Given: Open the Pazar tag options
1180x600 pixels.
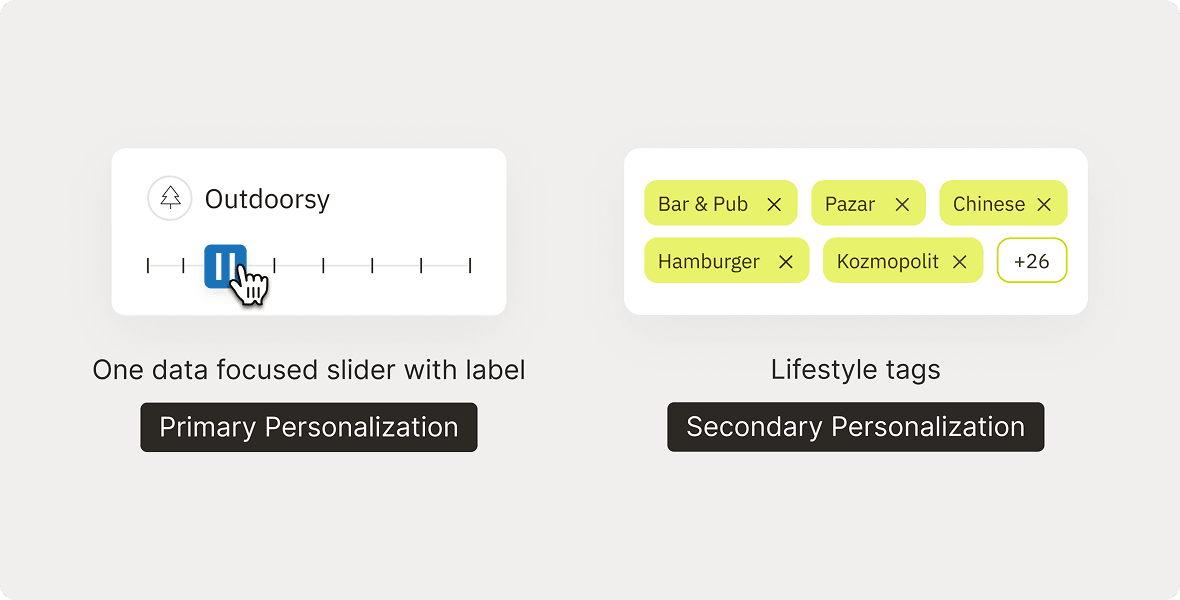Looking at the screenshot, I should (x=868, y=203).
